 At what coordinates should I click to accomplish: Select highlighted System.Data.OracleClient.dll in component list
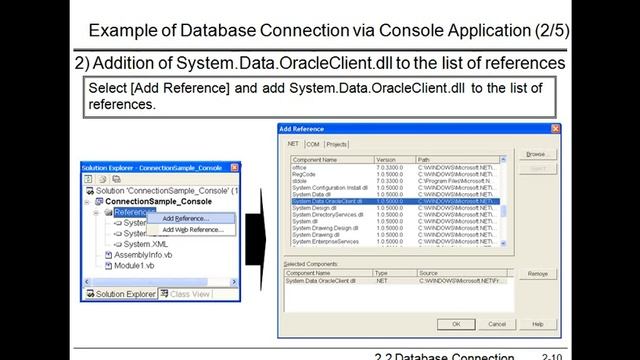396,201
